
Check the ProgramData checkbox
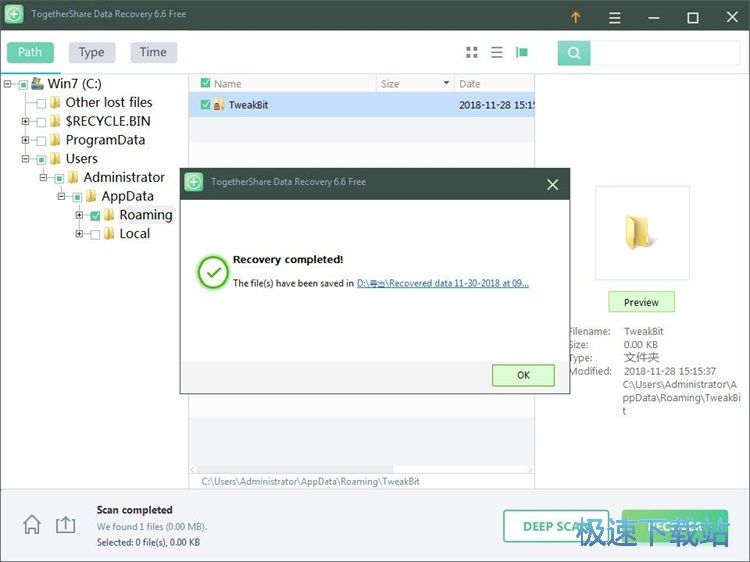coord(41,141)
